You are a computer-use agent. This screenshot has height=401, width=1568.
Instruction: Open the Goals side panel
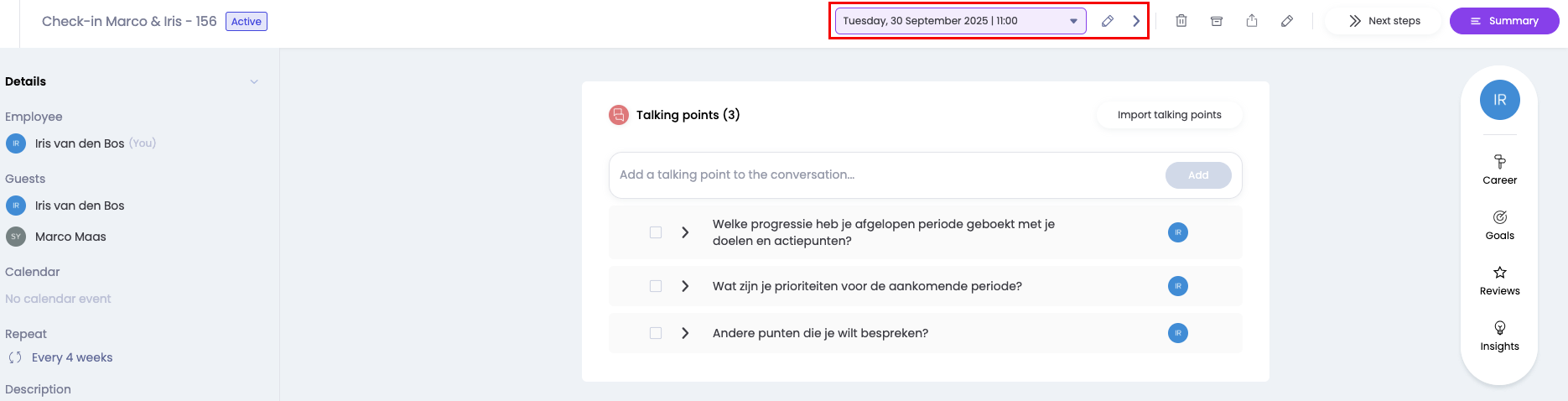click(x=1499, y=224)
